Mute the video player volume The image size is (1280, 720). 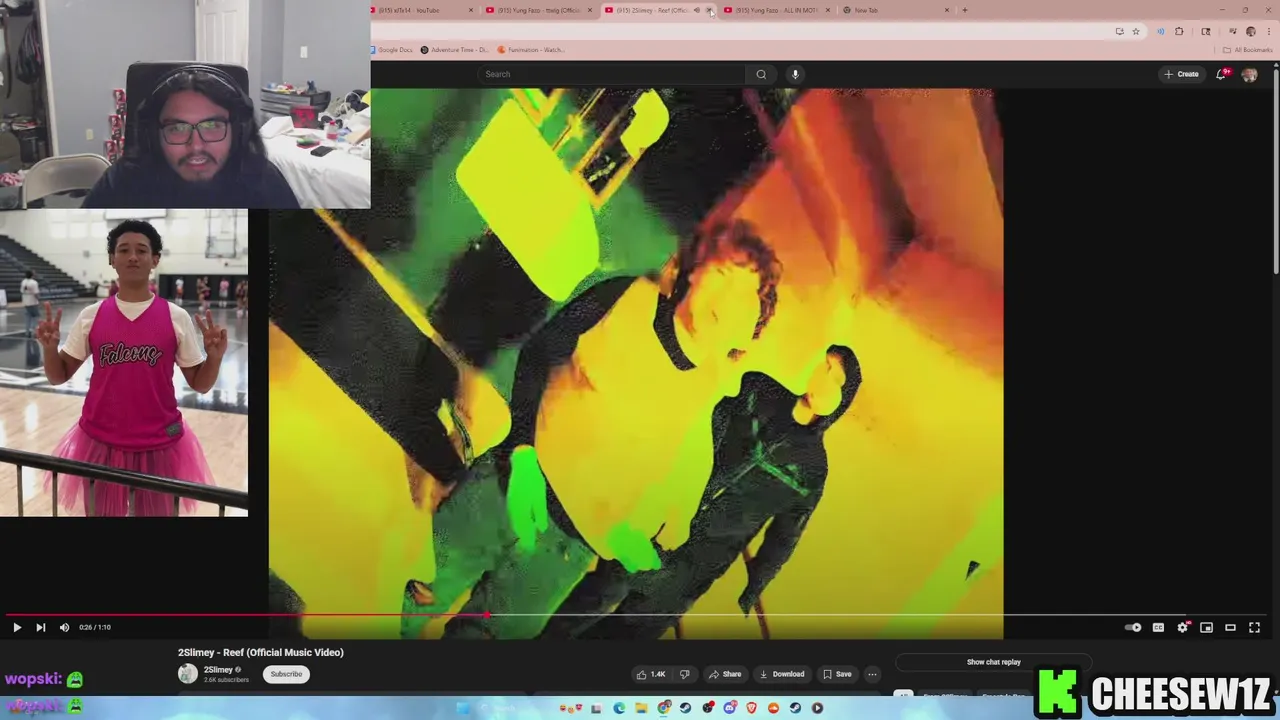tap(64, 627)
